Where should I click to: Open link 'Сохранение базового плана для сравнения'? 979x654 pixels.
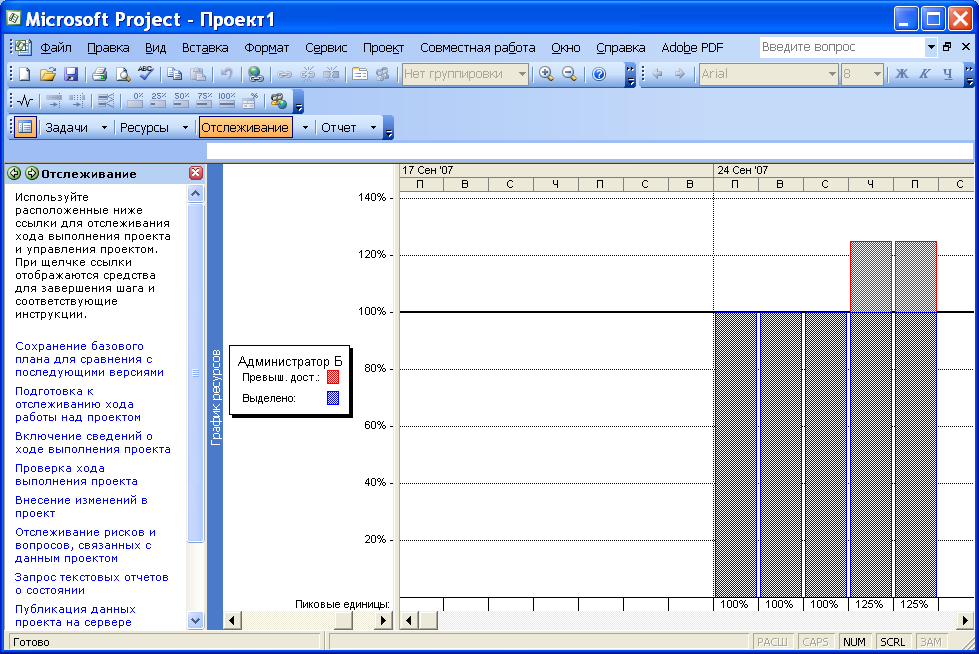pos(89,359)
